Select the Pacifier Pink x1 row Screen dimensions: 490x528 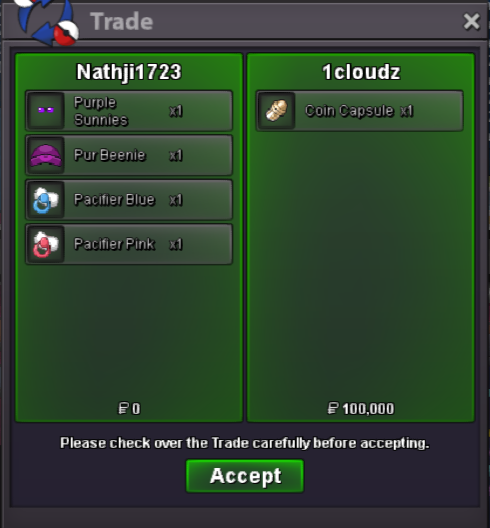pos(129,244)
